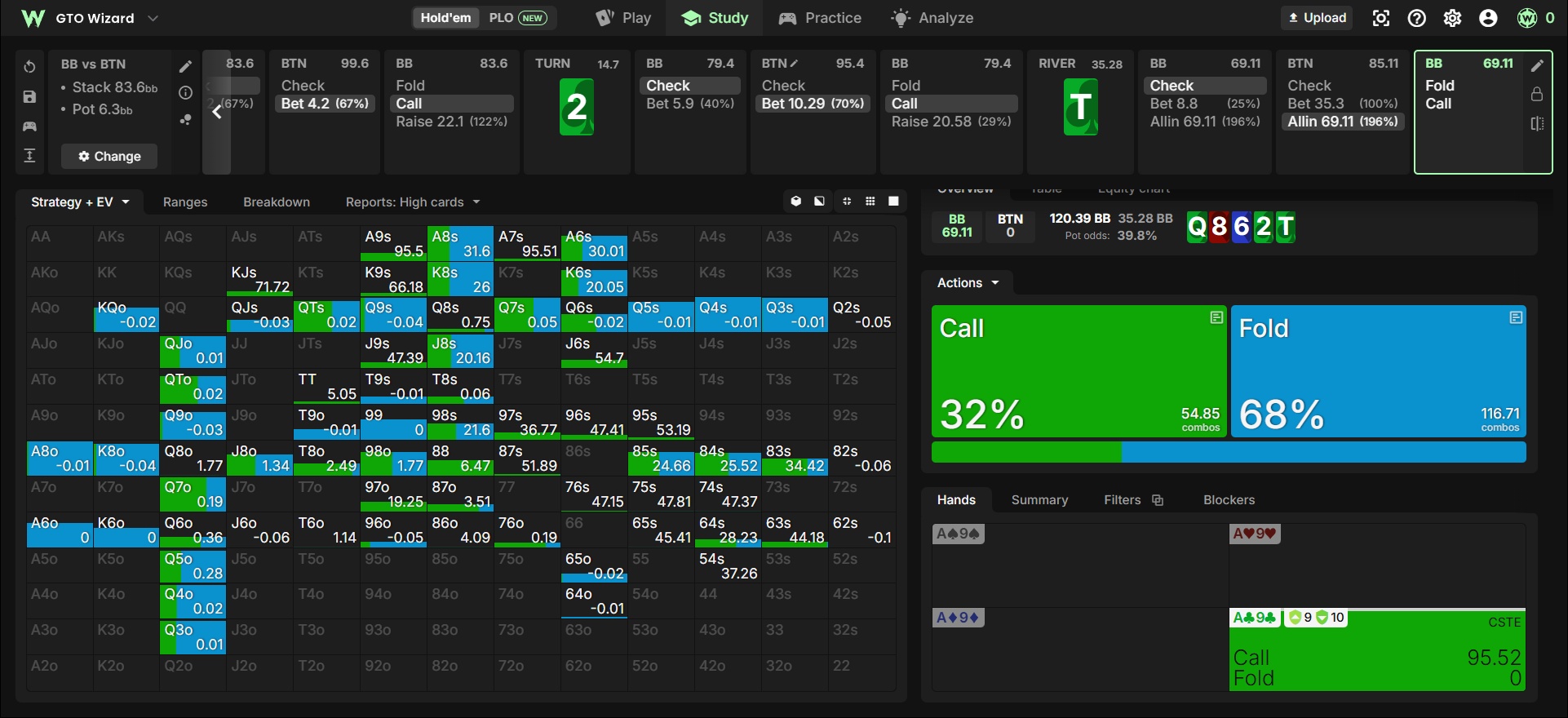This screenshot has height=718, width=1568.
Task: Select the green Call 32% action card
Action: tap(1079, 371)
